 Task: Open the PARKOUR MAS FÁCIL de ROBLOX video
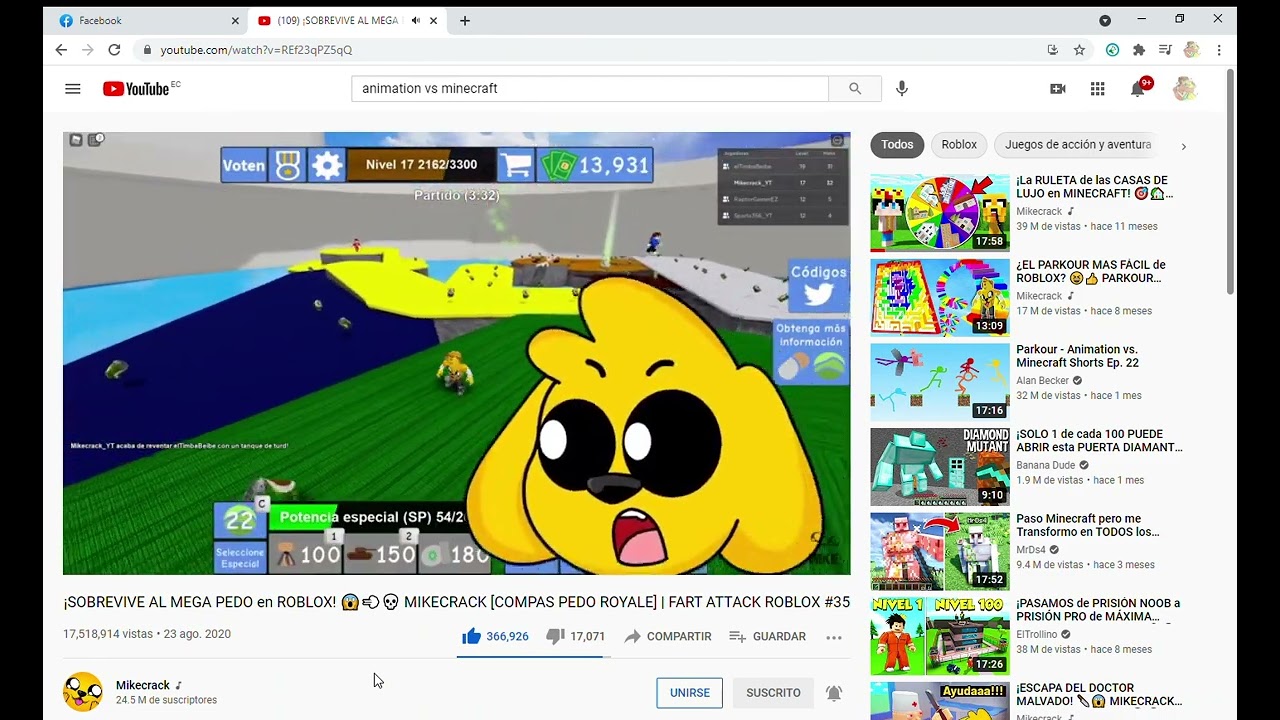tap(1091, 271)
